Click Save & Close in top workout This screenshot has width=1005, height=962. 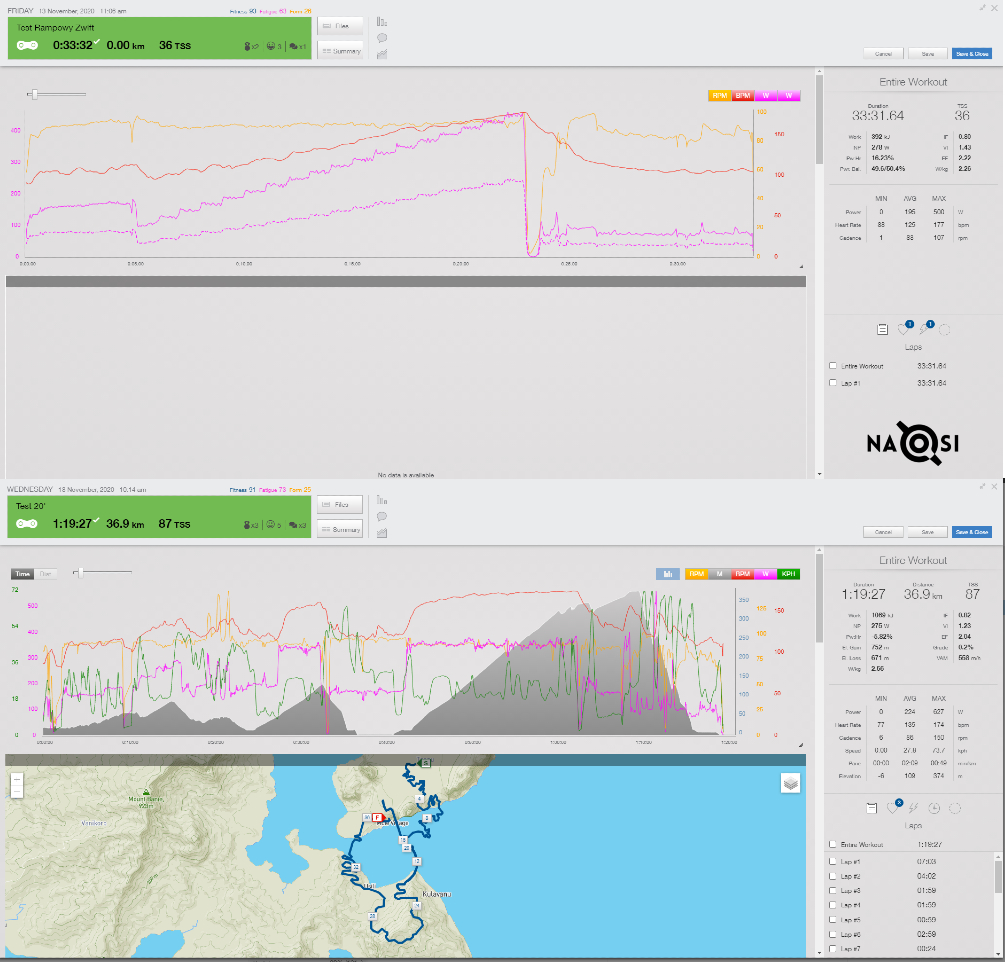click(x=972, y=54)
